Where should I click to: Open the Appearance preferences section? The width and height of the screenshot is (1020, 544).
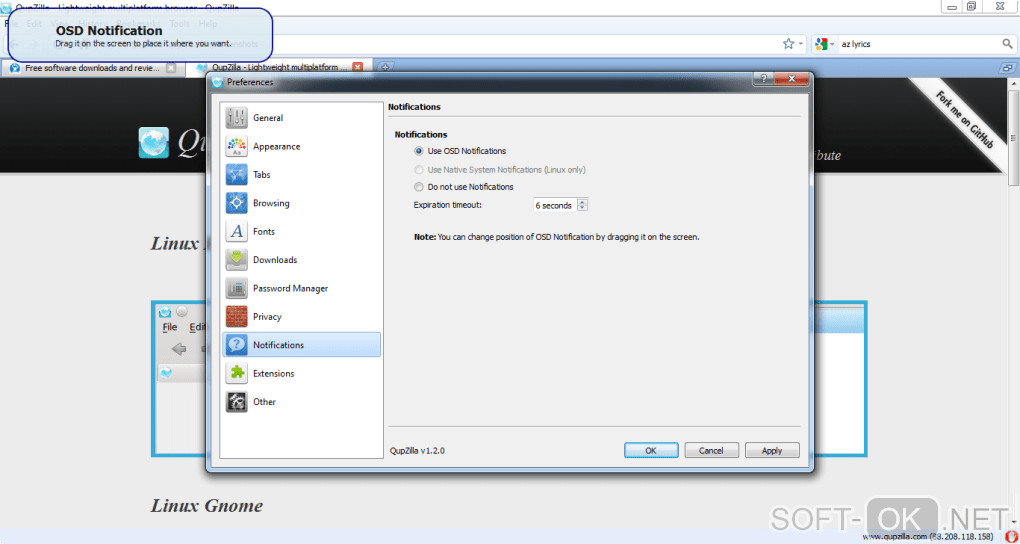301,146
